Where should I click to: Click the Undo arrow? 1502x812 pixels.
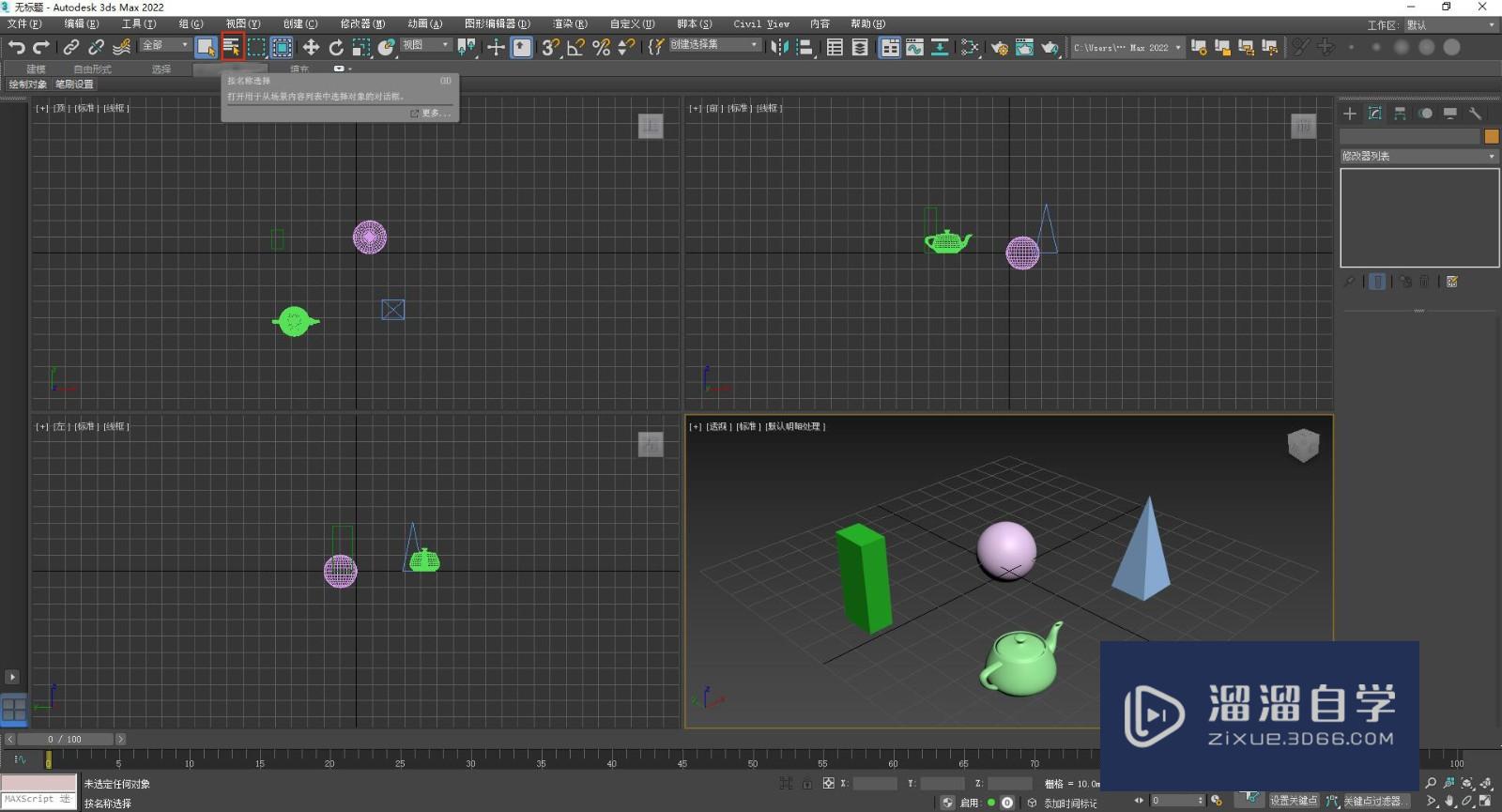(16, 47)
